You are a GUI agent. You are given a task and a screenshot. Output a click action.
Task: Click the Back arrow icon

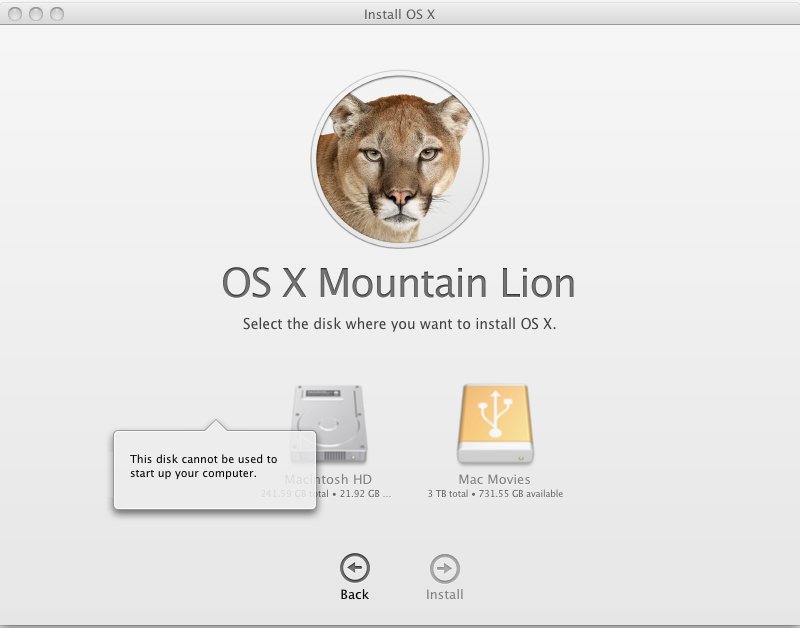pyautogui.click(x=355, y=568)
